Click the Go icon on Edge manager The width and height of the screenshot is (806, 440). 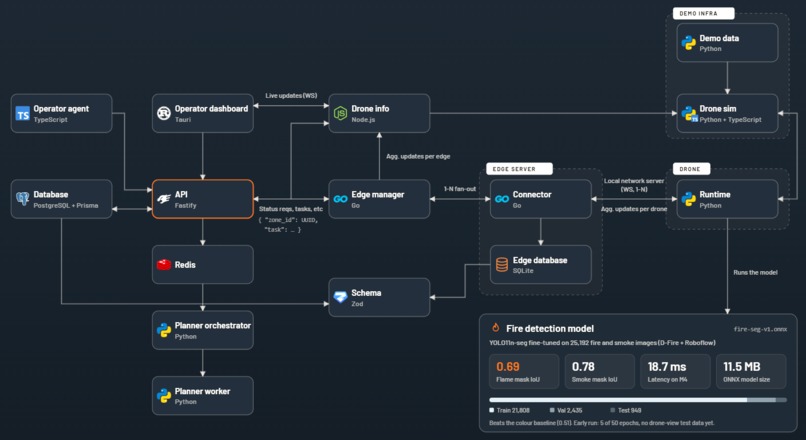pos(340,199)
